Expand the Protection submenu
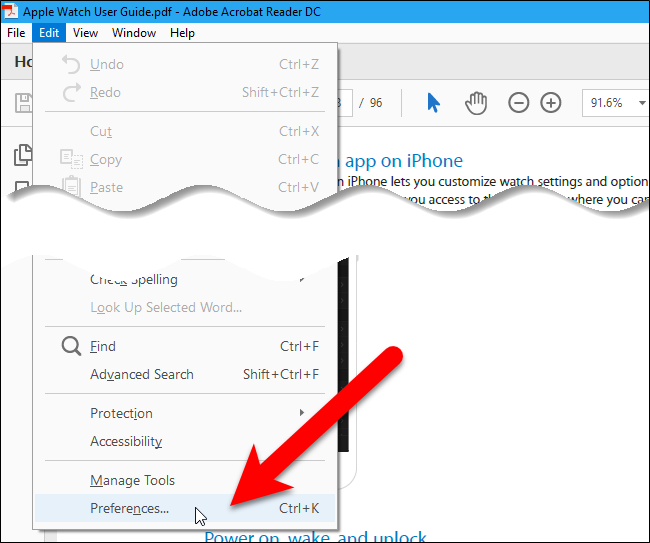This screenshot has width=650, height=543. 185,413
